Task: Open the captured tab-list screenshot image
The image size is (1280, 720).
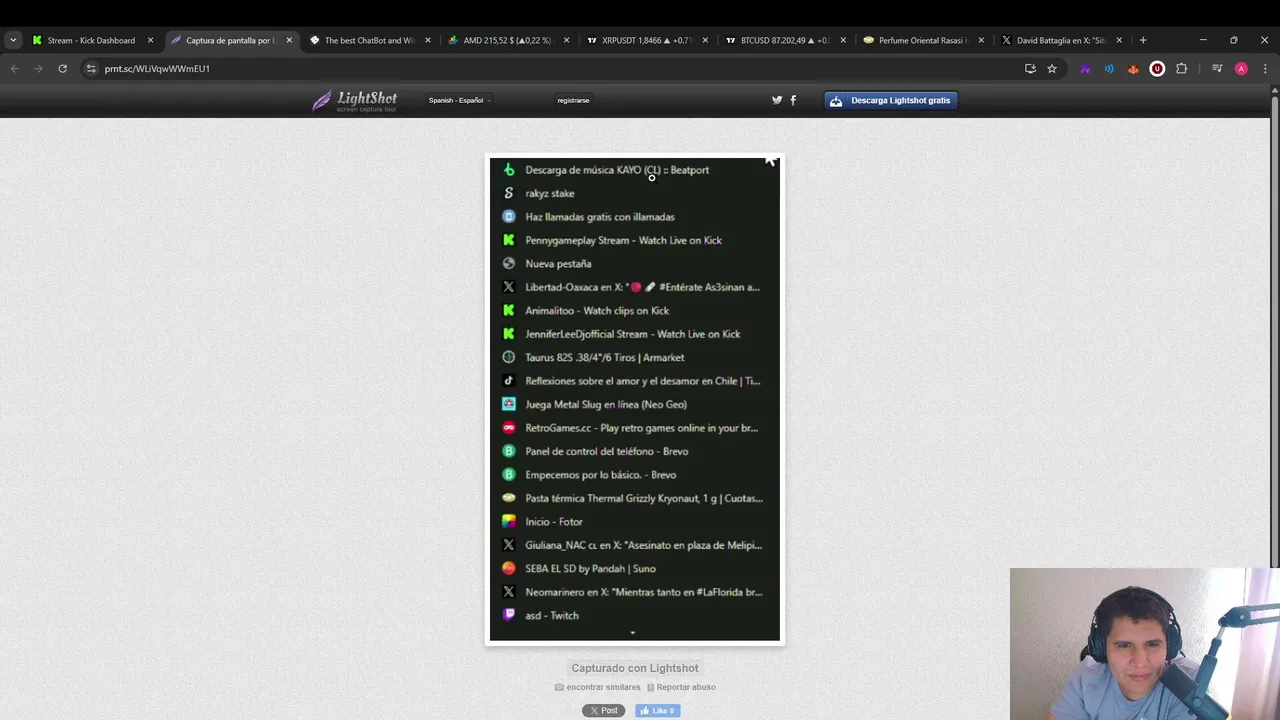Action: 635,399
